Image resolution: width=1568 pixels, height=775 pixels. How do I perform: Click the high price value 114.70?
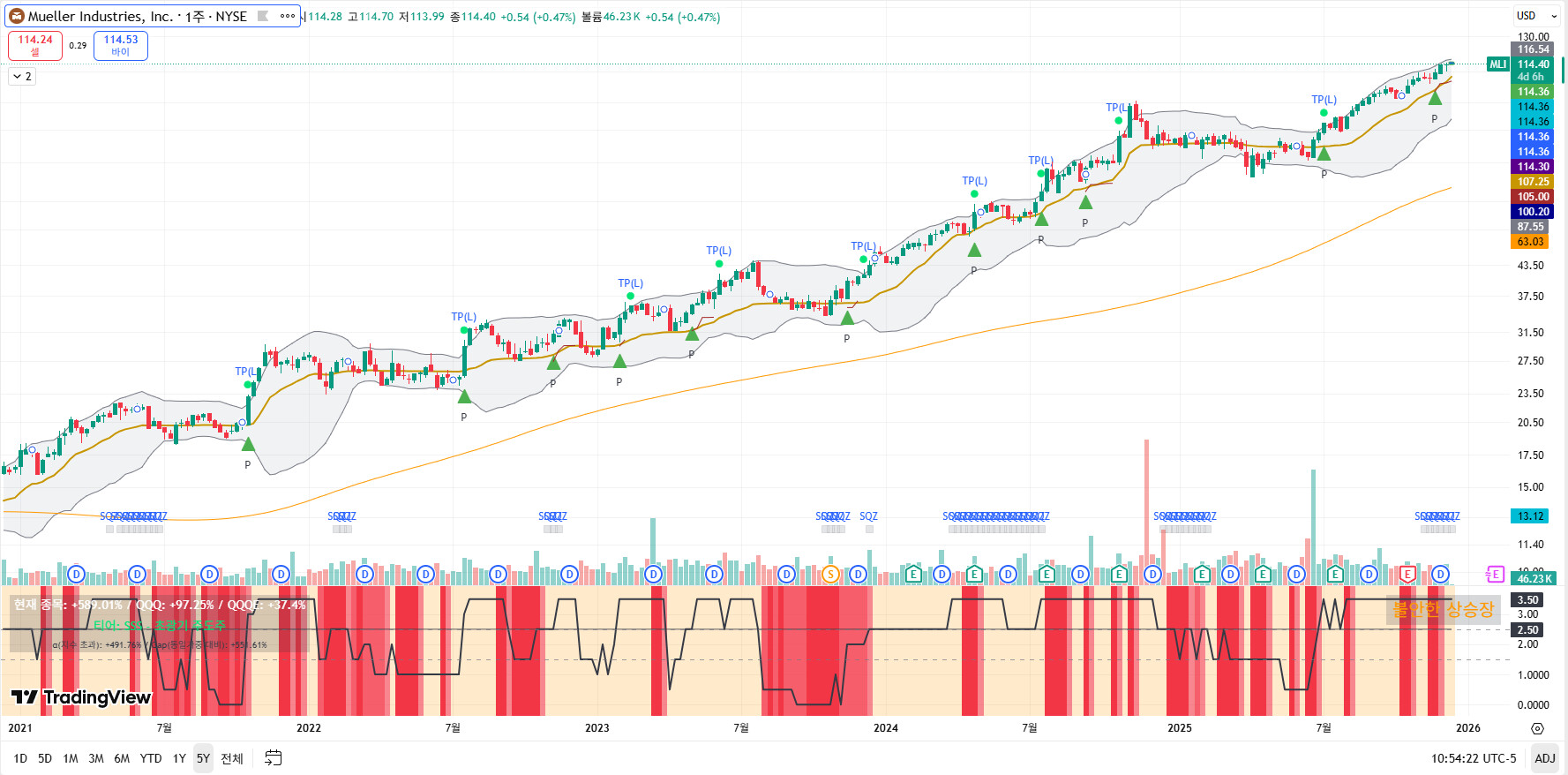click(x=376, y=17)
